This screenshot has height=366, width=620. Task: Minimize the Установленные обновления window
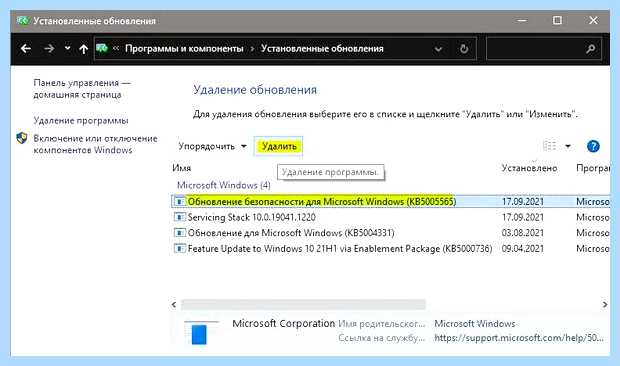click(522, 21)
